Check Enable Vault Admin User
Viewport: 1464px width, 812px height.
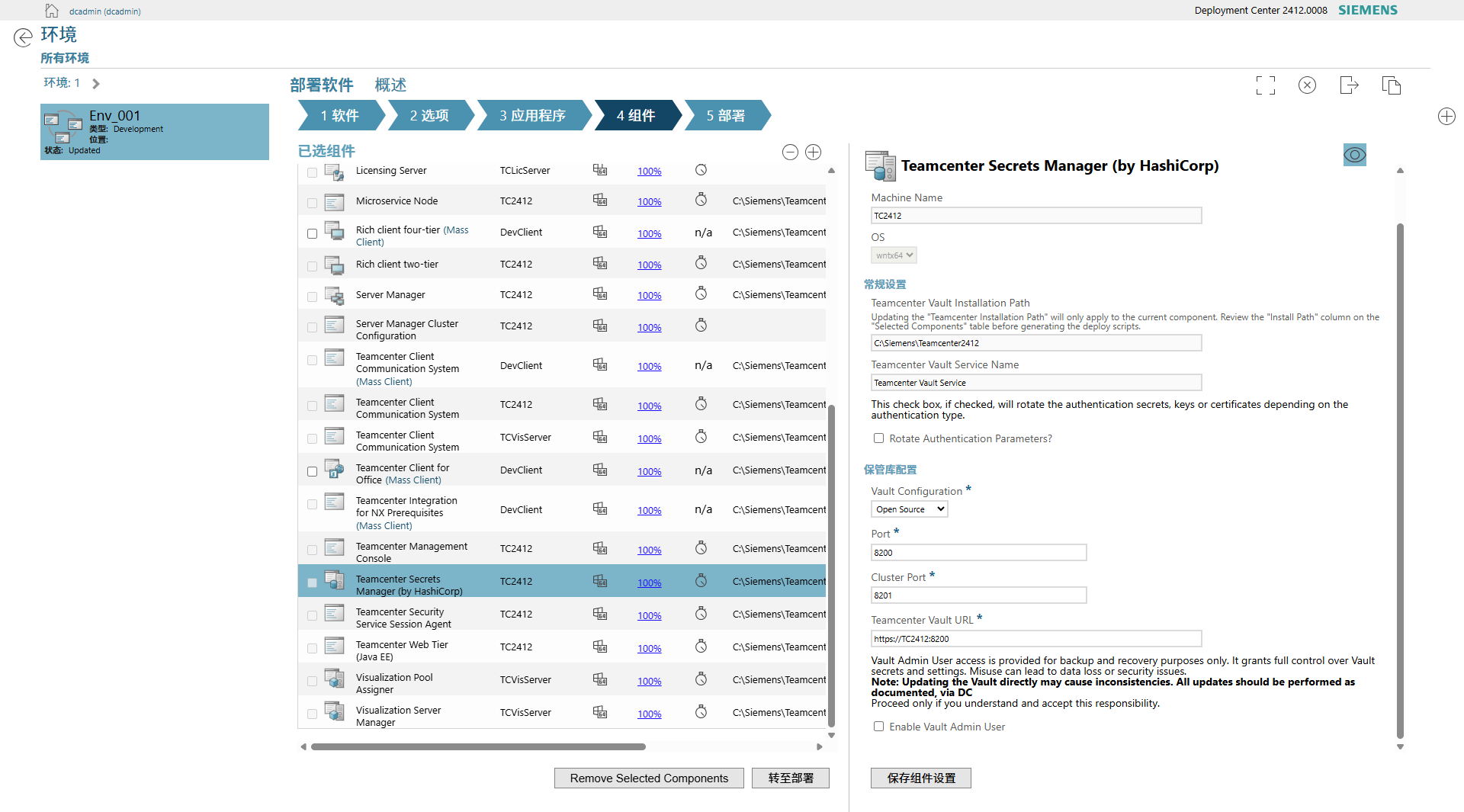tap(878, 727)
